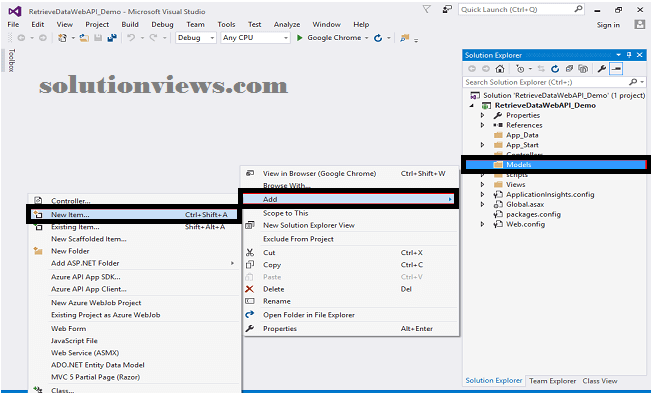Click Exclude From Project in context menu
651x393 pixels.
298,239
